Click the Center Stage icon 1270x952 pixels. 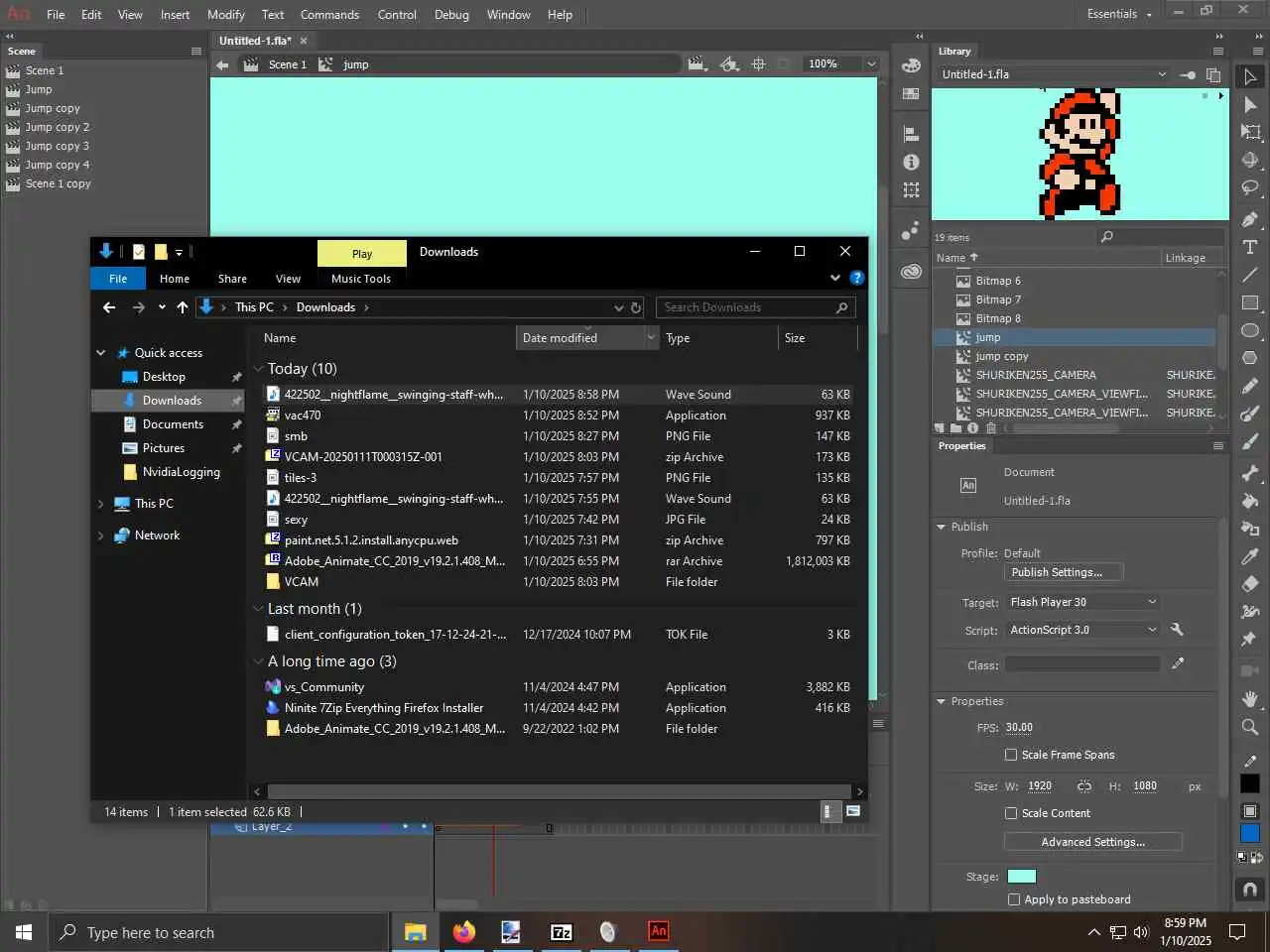759,64
